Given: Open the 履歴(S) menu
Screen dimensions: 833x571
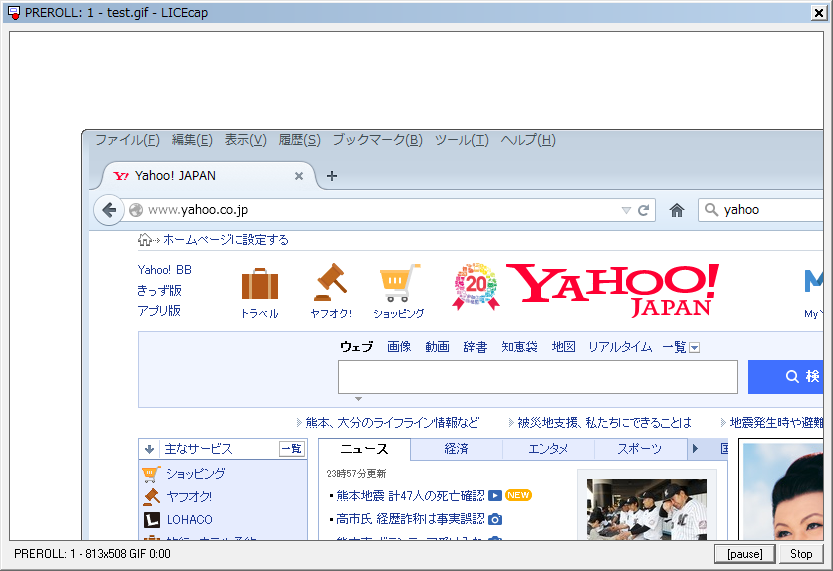Looking at the screenshot, I should [x=300, y=140].
